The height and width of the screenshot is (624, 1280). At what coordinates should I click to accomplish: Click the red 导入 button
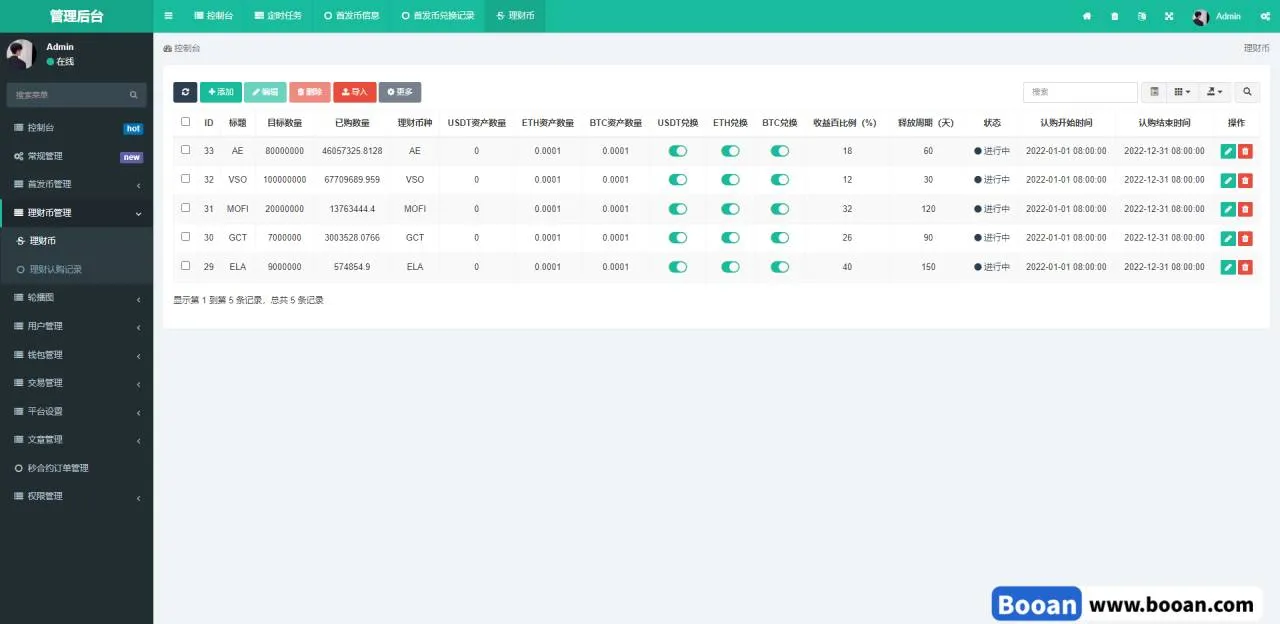point(355,92)
